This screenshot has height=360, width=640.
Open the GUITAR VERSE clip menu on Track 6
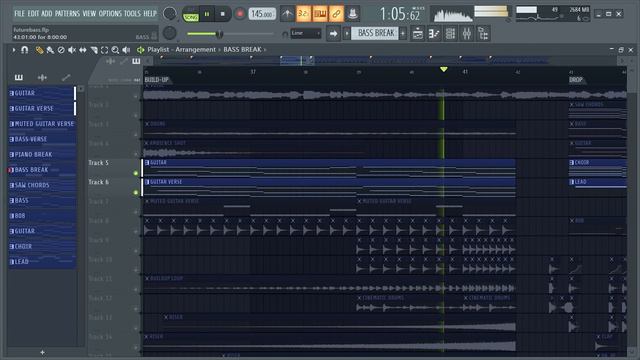click(147, 182)
